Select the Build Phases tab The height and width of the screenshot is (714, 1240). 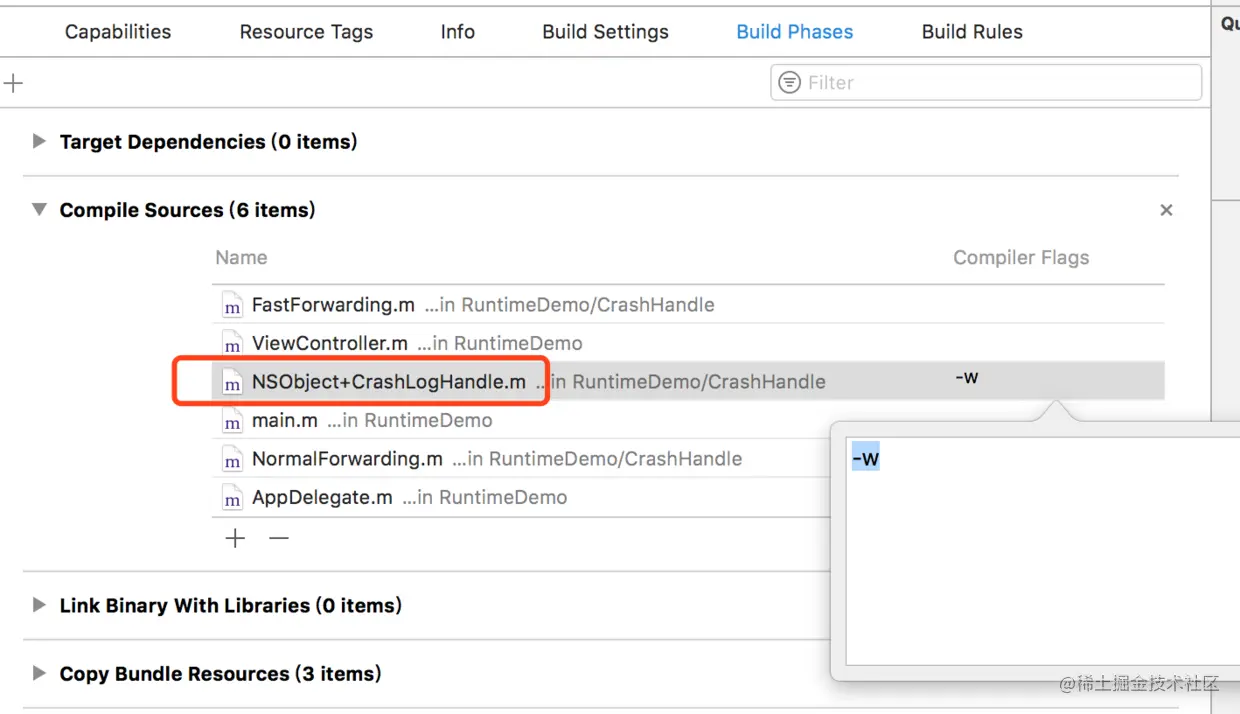pos(795,32)
